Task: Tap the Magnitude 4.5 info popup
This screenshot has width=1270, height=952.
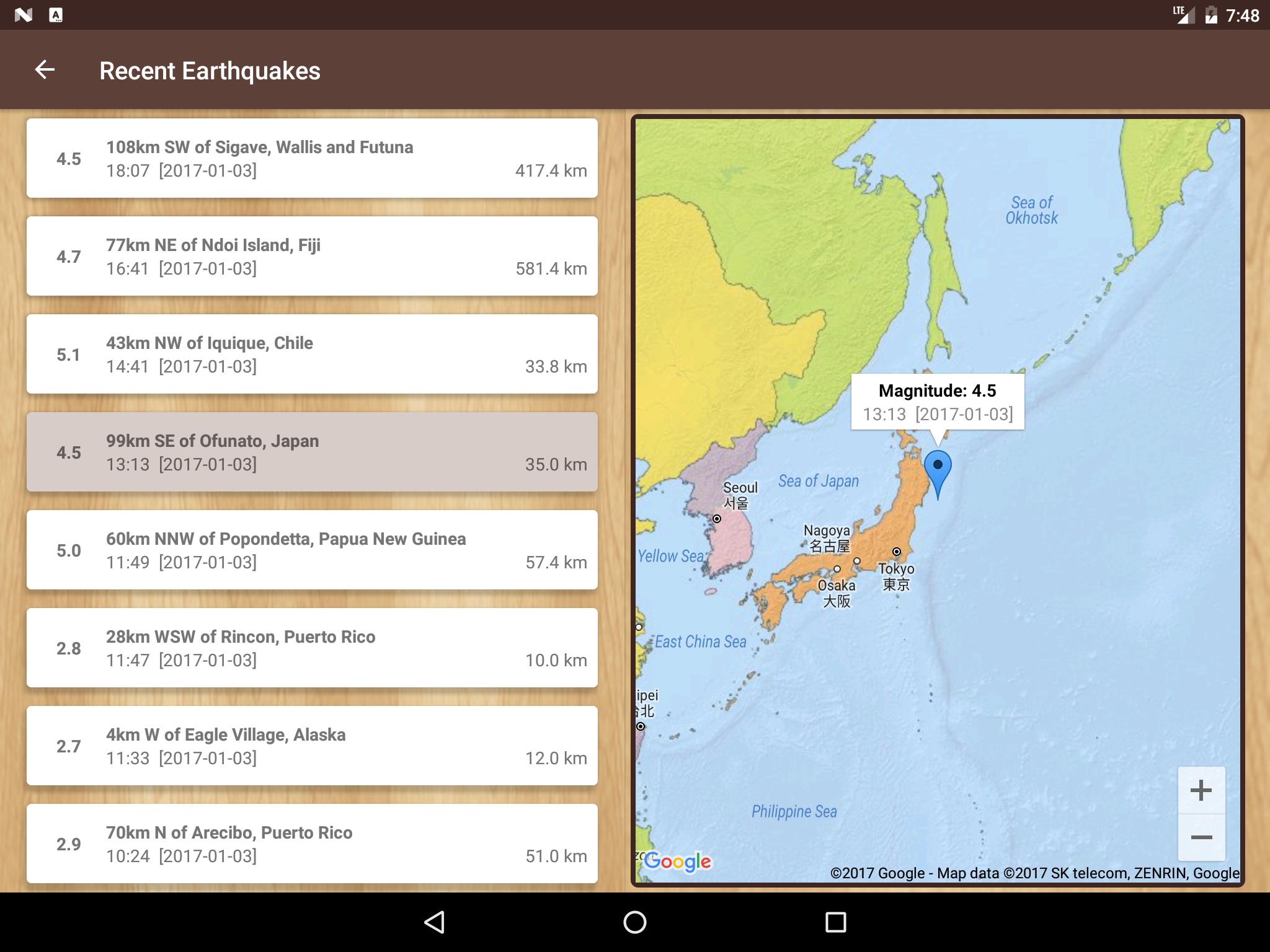Action: [938, 402]
